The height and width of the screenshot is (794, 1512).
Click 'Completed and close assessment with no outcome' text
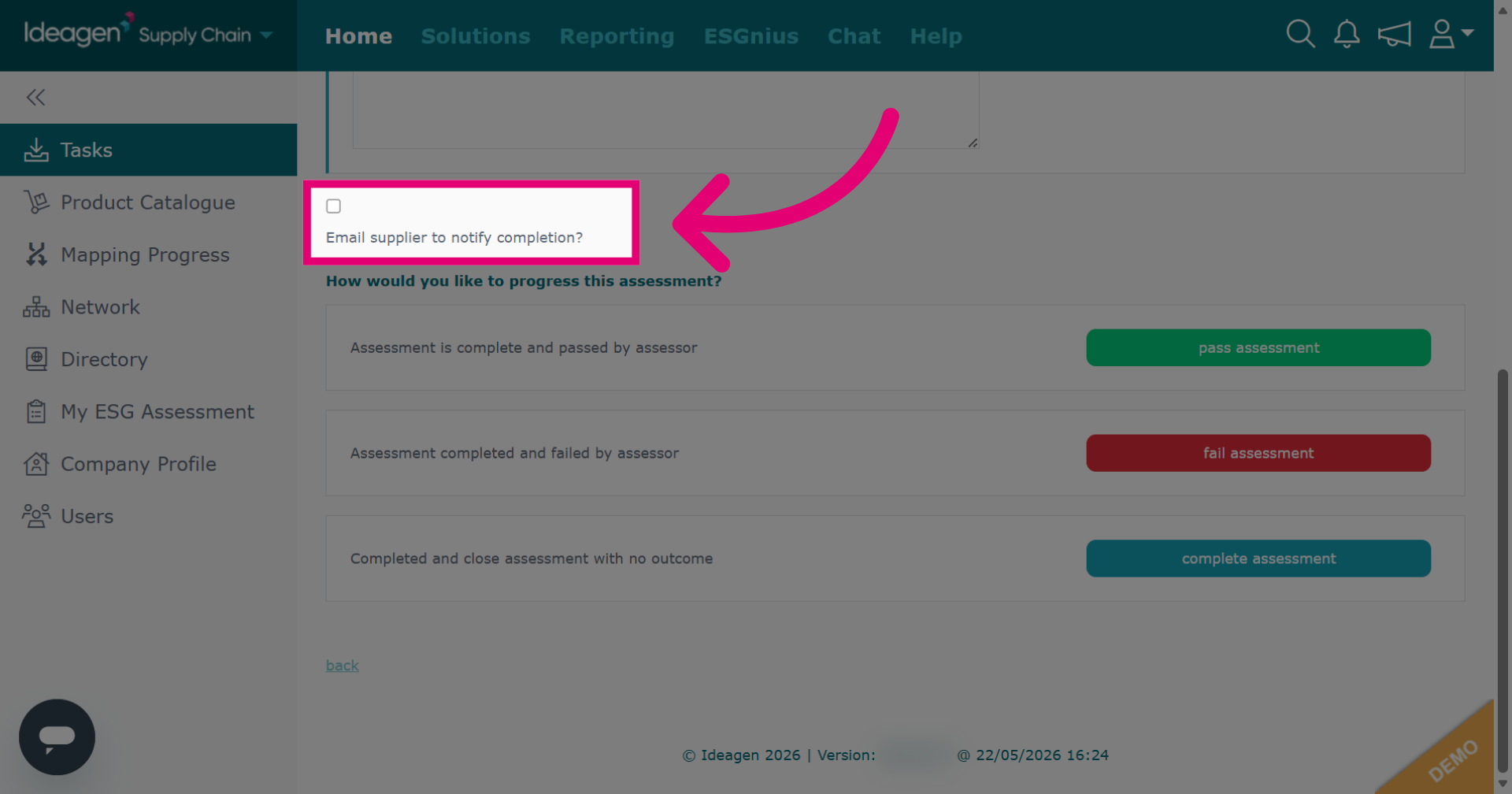click(532, 558)
